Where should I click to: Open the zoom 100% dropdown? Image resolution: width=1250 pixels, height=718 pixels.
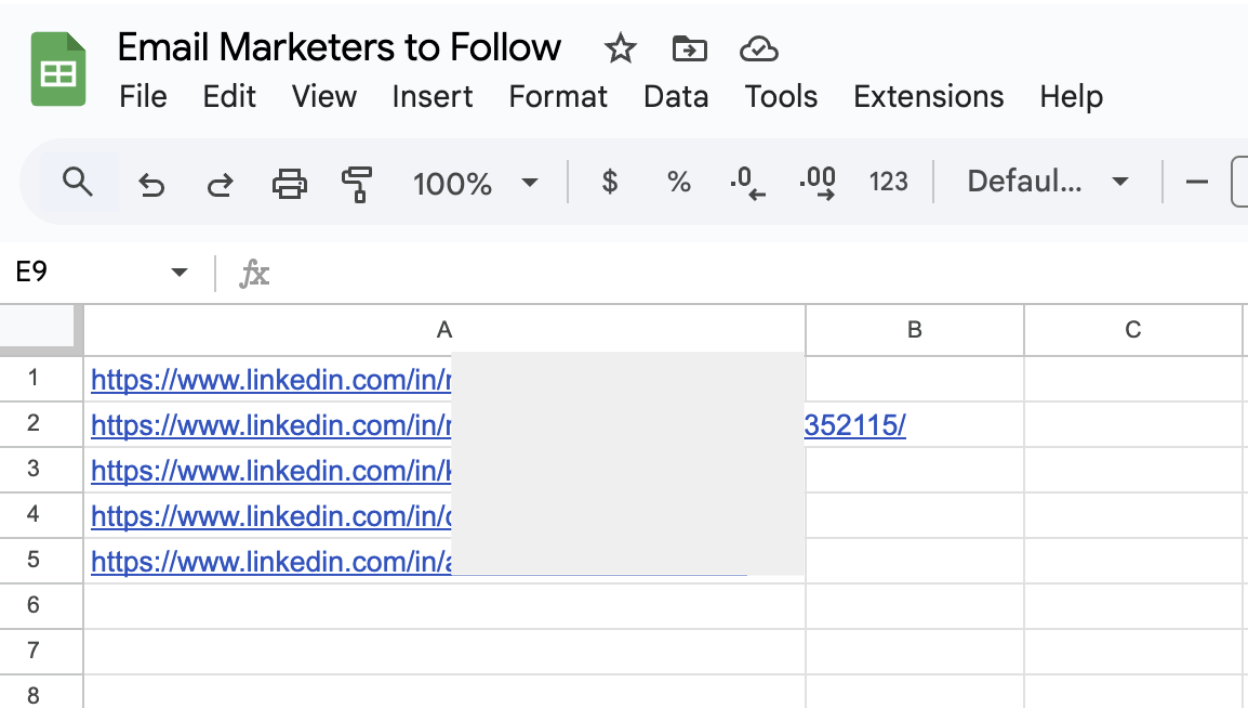[x=476, y=183]
